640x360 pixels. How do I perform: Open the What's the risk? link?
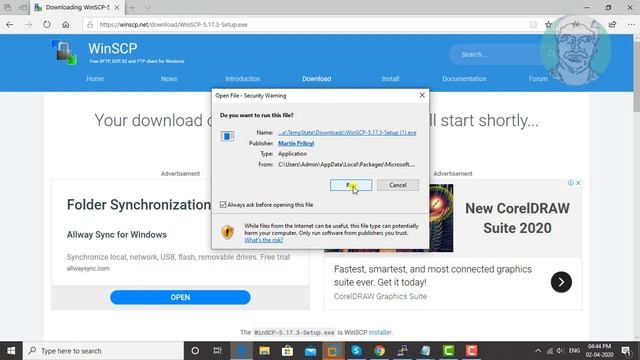coord(263,240)
